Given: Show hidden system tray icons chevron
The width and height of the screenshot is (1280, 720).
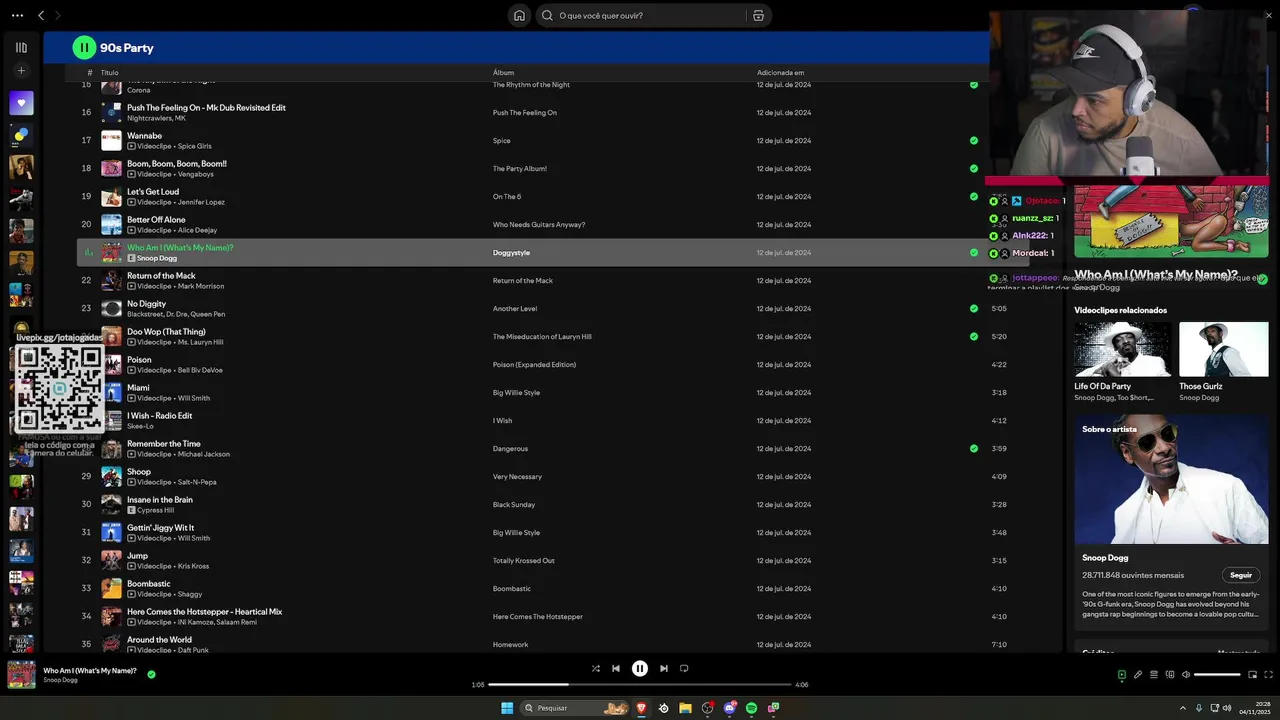Looking at the screenshot, I should (x=1183, y=708).
